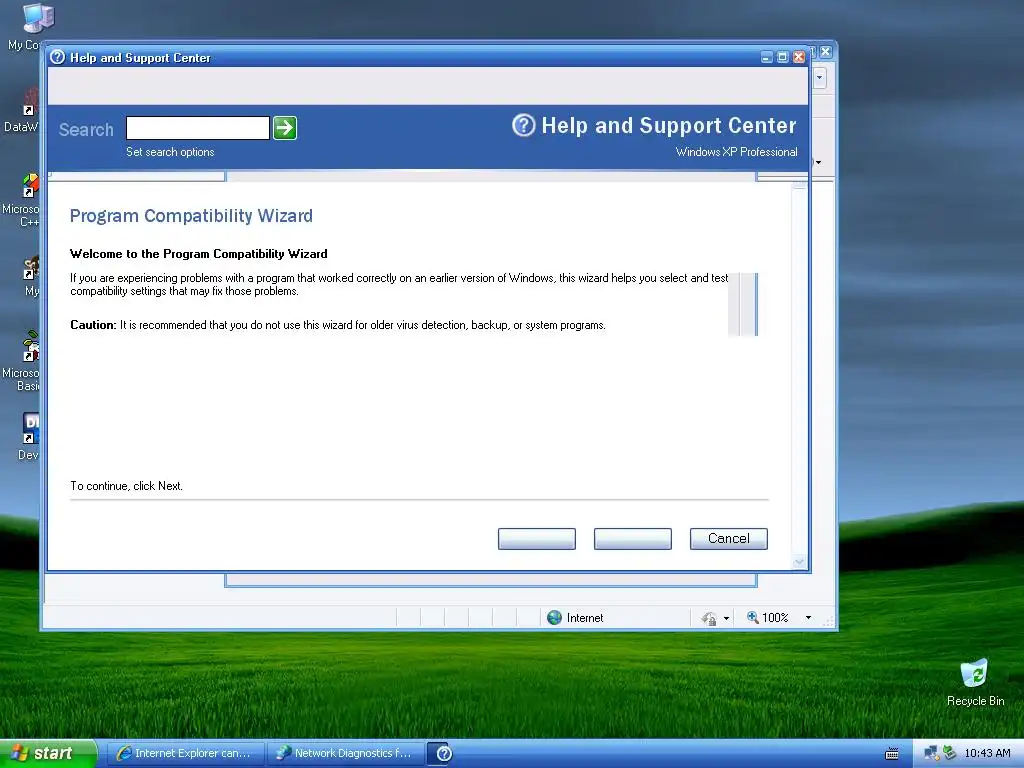Image resolution: width=1024 pixels, height=768 pixels.
Task: Click the Start button
Action: tap(48, 754)
